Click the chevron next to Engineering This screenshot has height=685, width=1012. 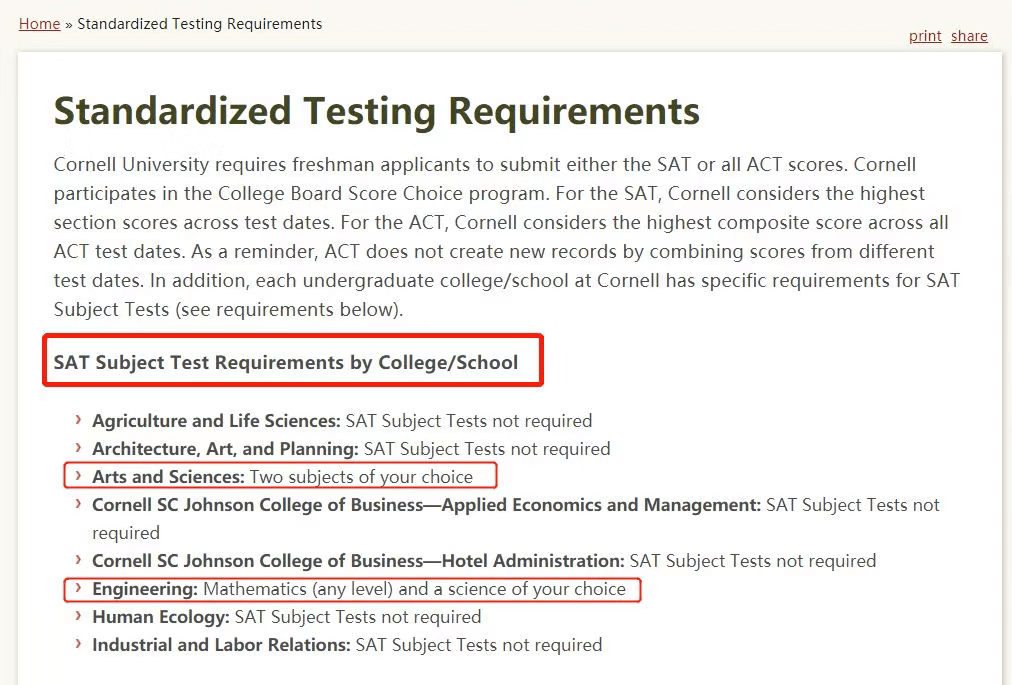pyautogui.click(x=79, y=588)
